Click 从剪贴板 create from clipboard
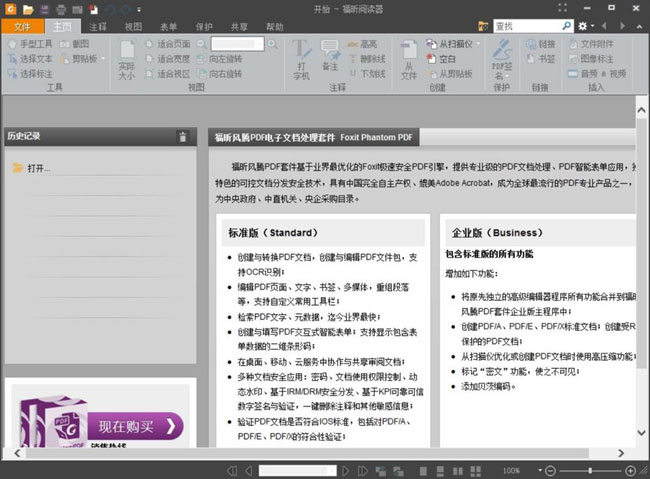 450,74
